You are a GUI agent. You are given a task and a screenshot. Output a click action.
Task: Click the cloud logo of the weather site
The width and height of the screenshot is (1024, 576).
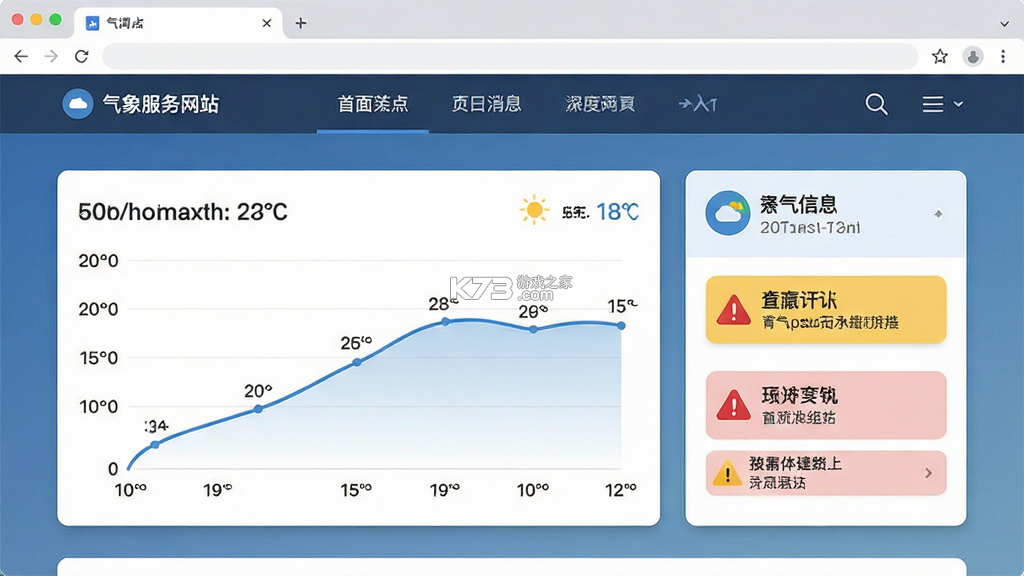[78, 104]
